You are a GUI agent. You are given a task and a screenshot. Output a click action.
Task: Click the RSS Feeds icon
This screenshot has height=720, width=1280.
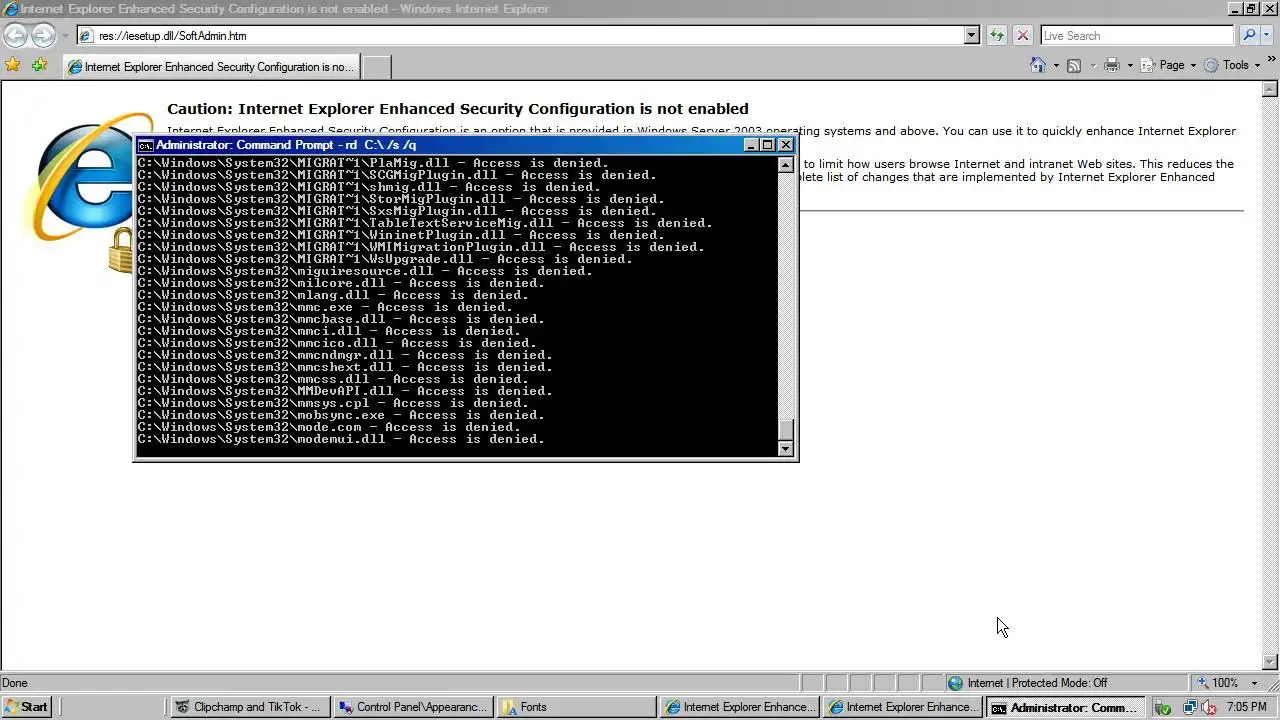coord(1074,65)
